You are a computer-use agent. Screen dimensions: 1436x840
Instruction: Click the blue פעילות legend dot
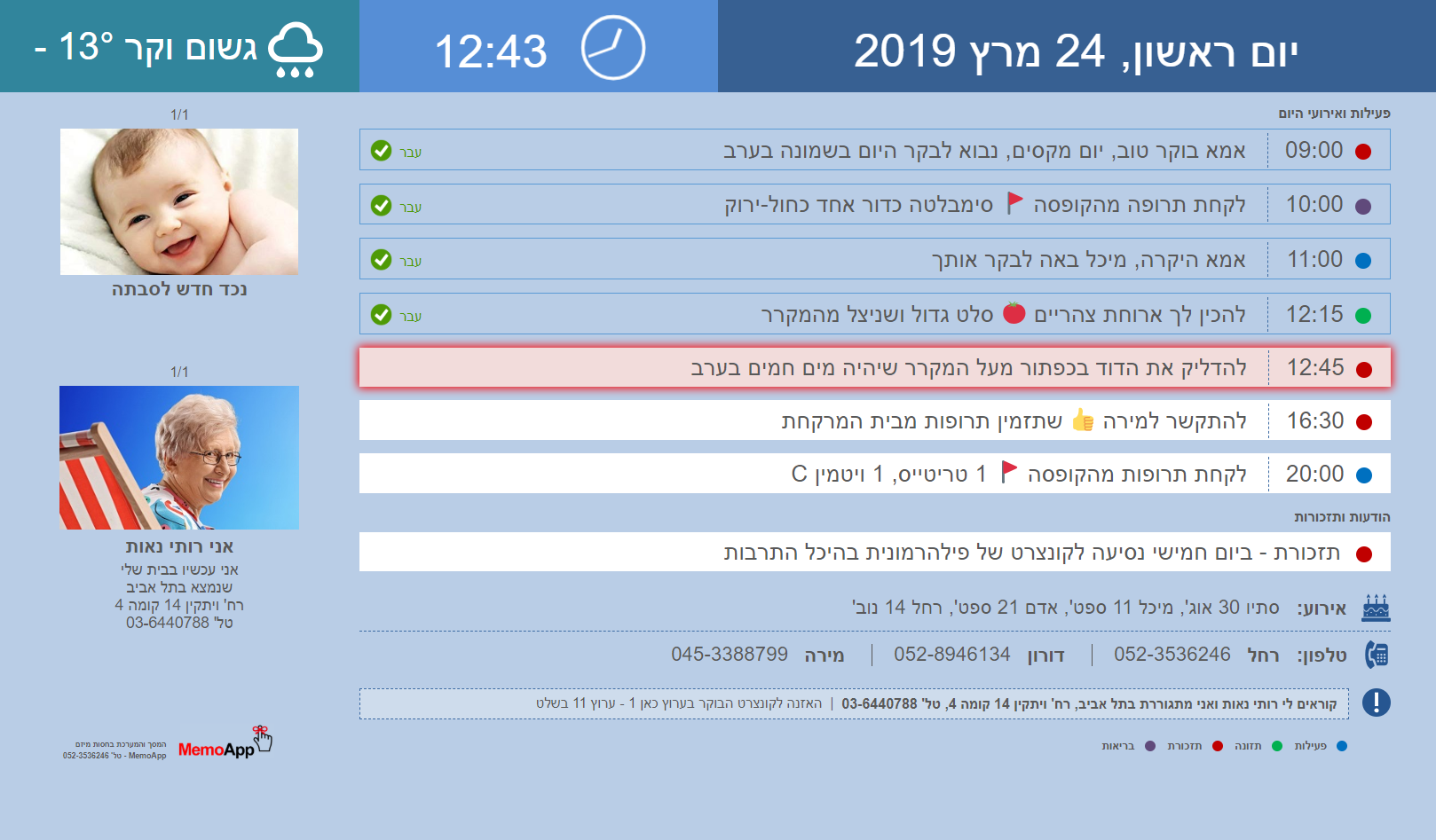(x=1342, y=746)
